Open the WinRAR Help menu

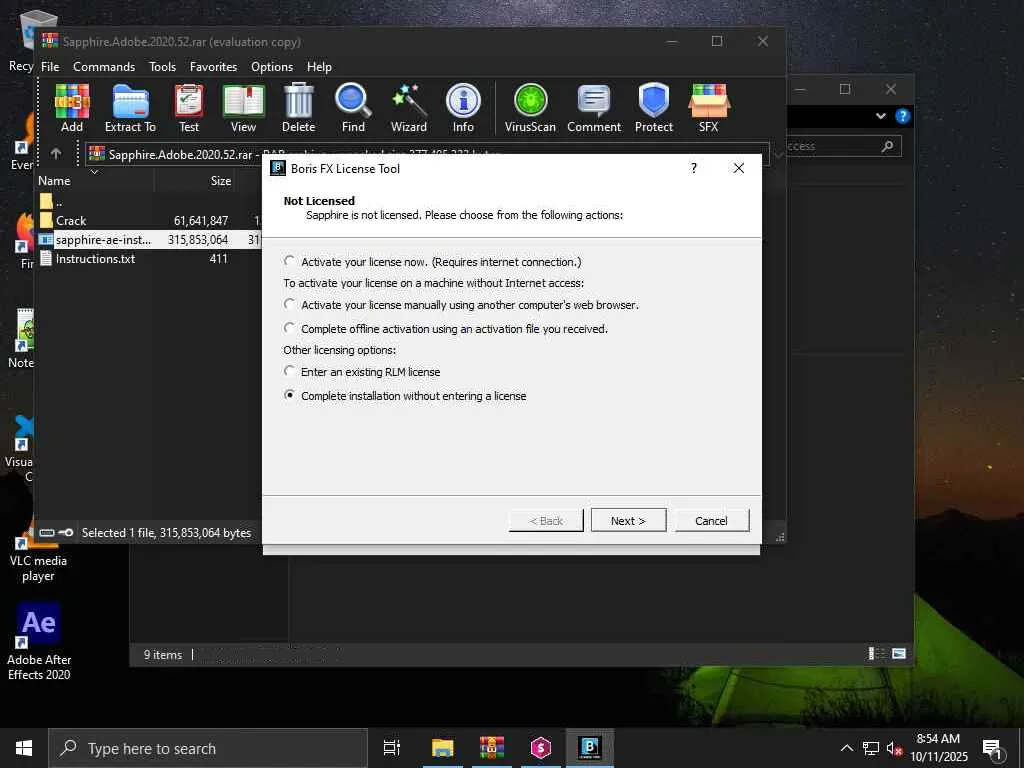click(319, 67)
